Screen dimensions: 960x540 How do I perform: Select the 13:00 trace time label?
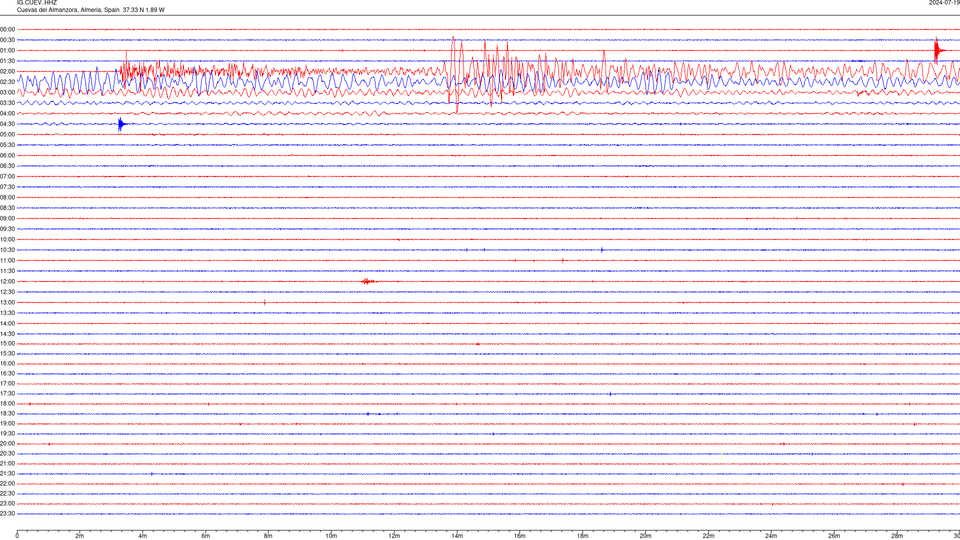tap(7, 302)
